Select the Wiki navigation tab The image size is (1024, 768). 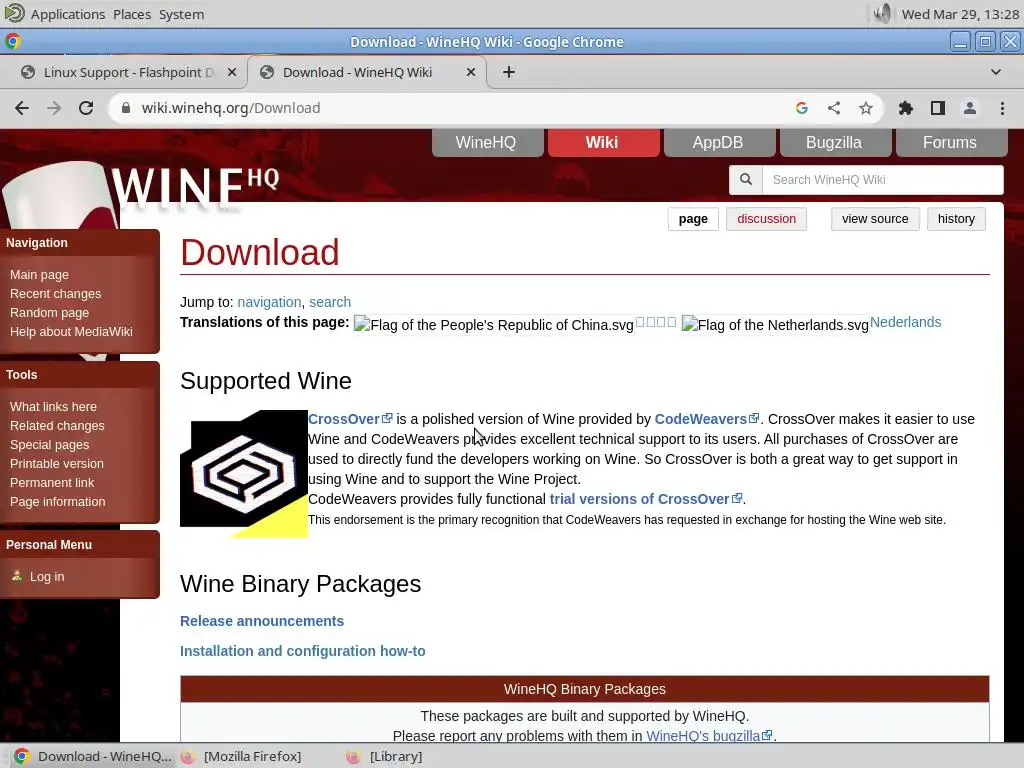click(602, 142)
